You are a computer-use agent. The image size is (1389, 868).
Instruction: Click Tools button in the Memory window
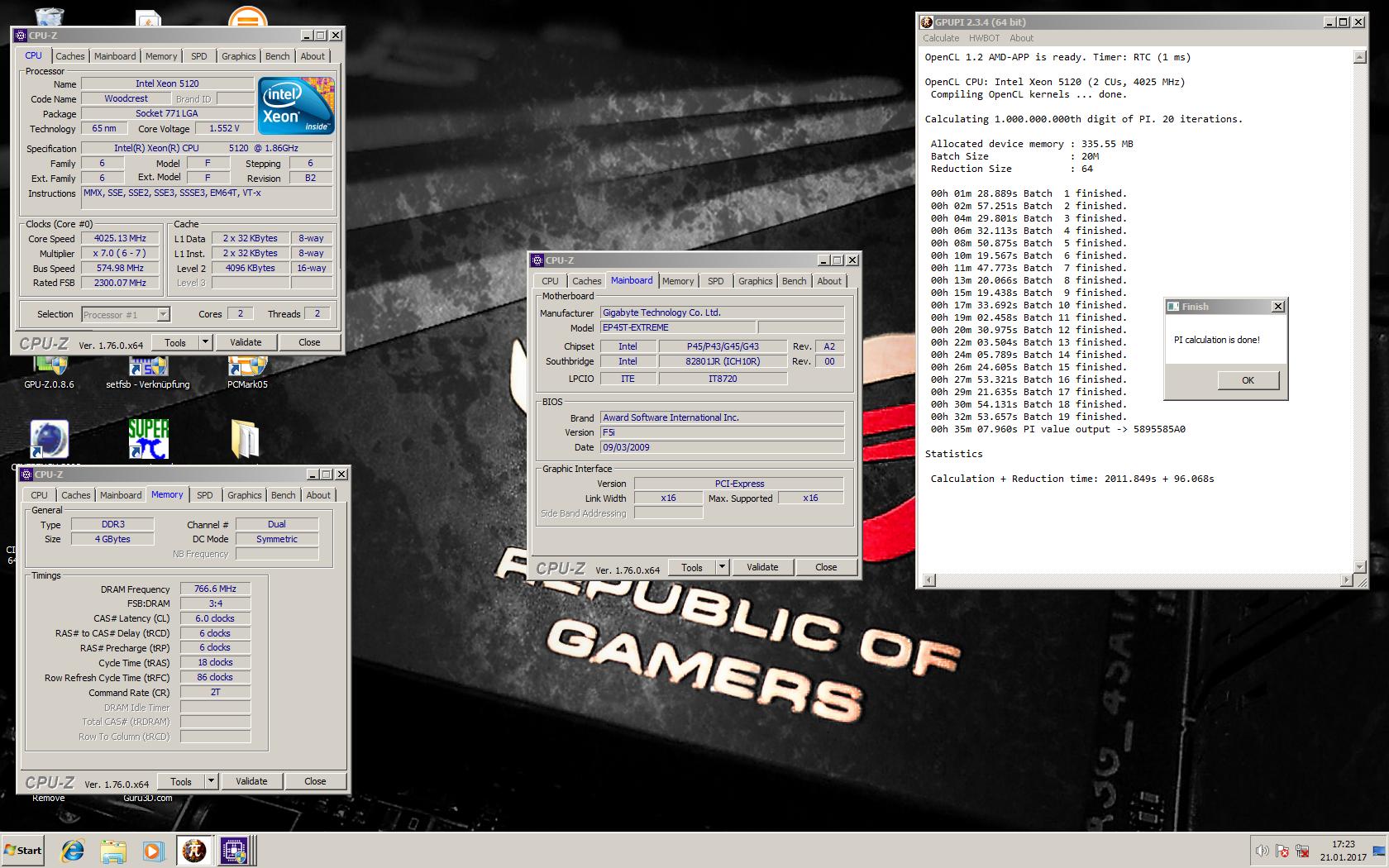coord(181,781)
